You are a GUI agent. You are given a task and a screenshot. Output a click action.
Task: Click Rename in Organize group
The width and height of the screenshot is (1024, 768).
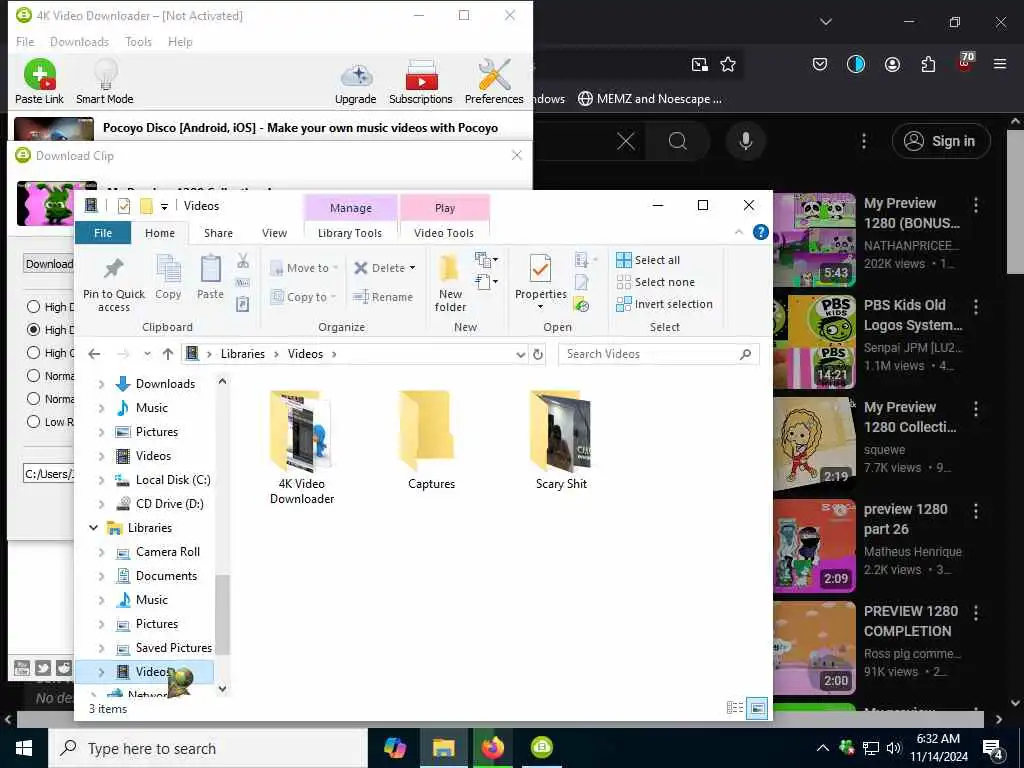click(383, 297)
